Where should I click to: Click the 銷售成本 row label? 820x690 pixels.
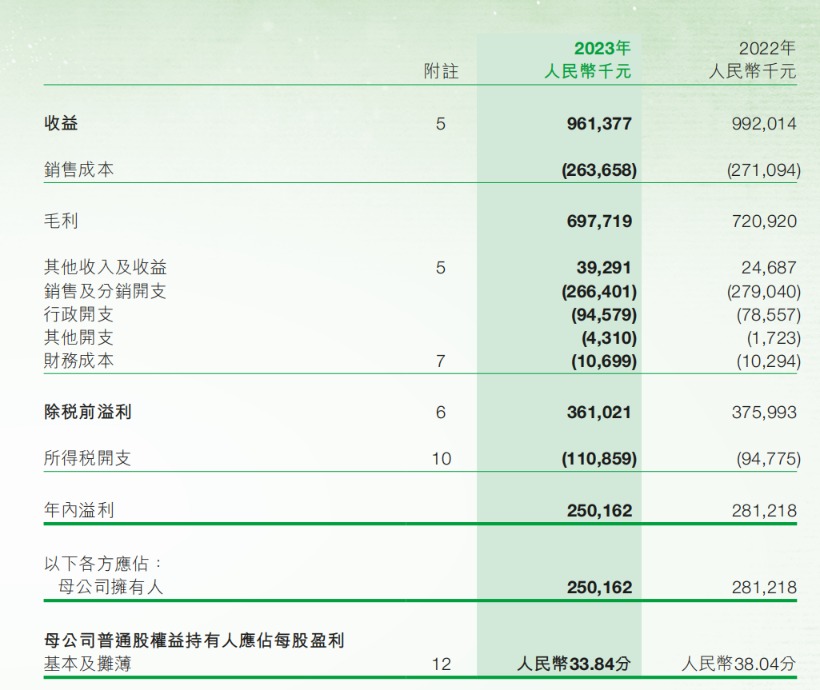[x=79, y=169]
